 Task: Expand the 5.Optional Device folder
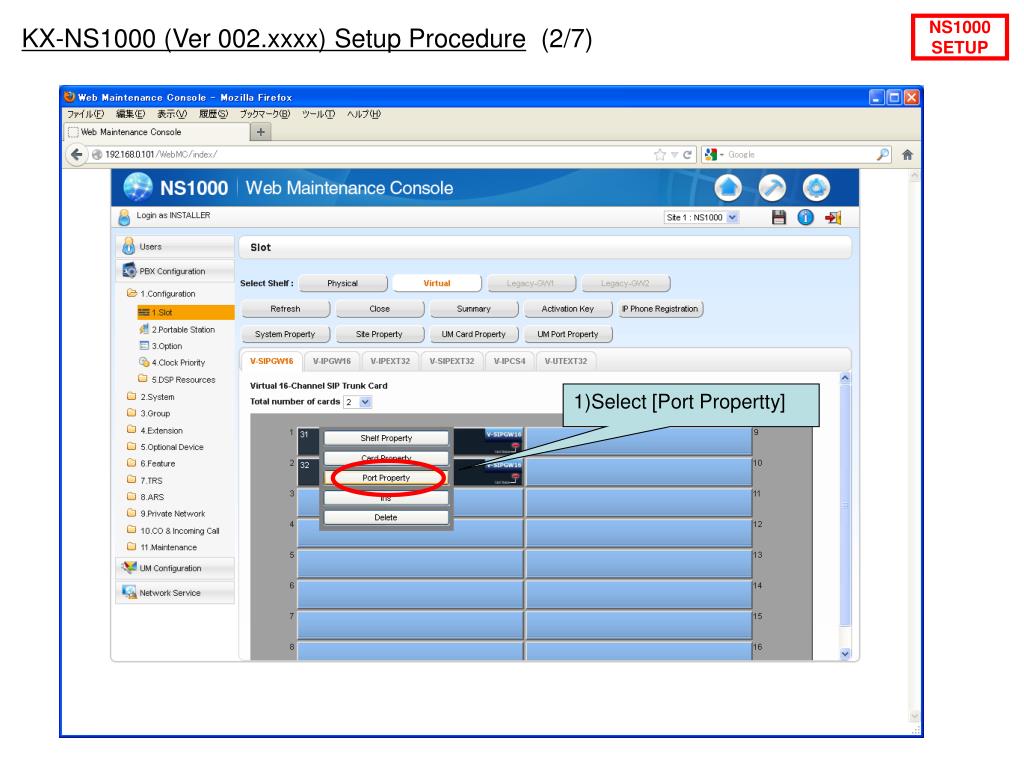click(x=165, y=447)
